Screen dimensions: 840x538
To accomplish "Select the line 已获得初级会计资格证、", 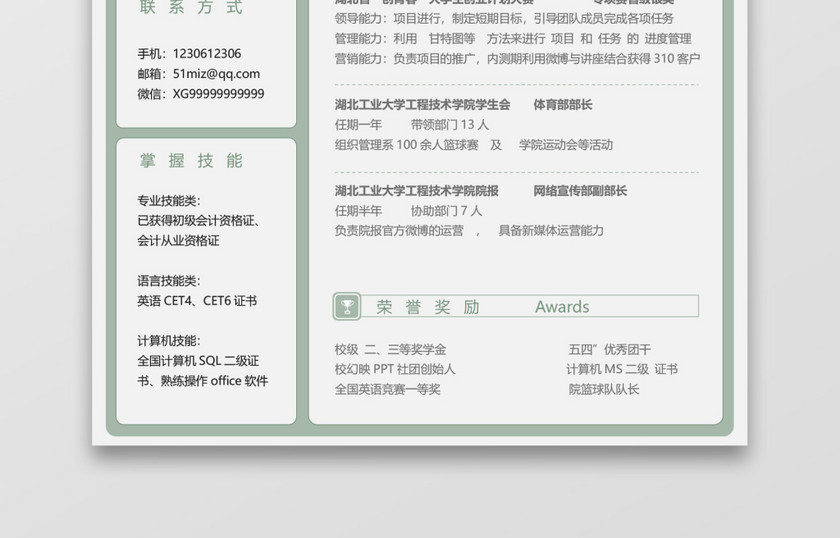I will [x=199, y=221].
